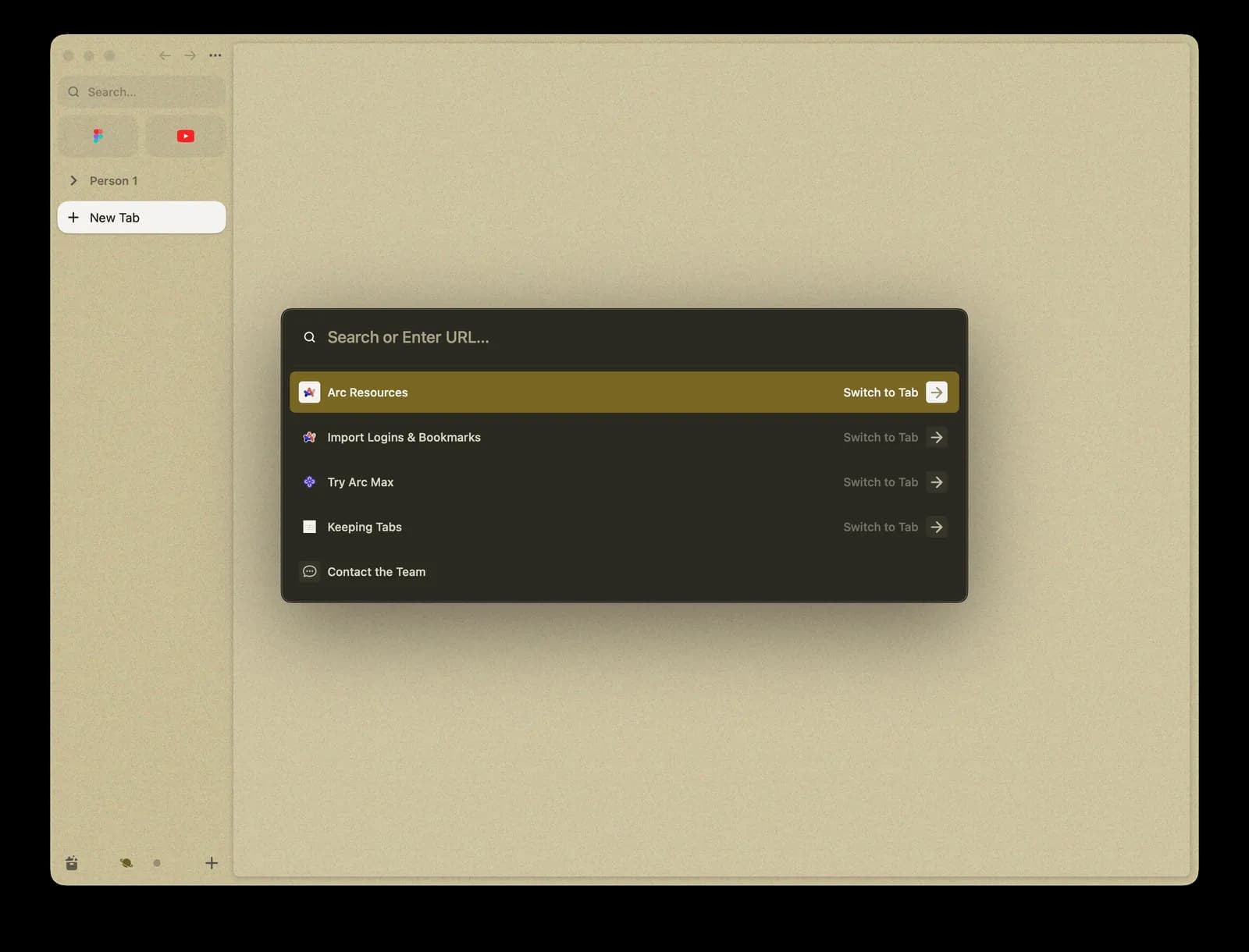Select the Person 1 folder label
This screenshot has height=952, width=1249.
(113, 180)
